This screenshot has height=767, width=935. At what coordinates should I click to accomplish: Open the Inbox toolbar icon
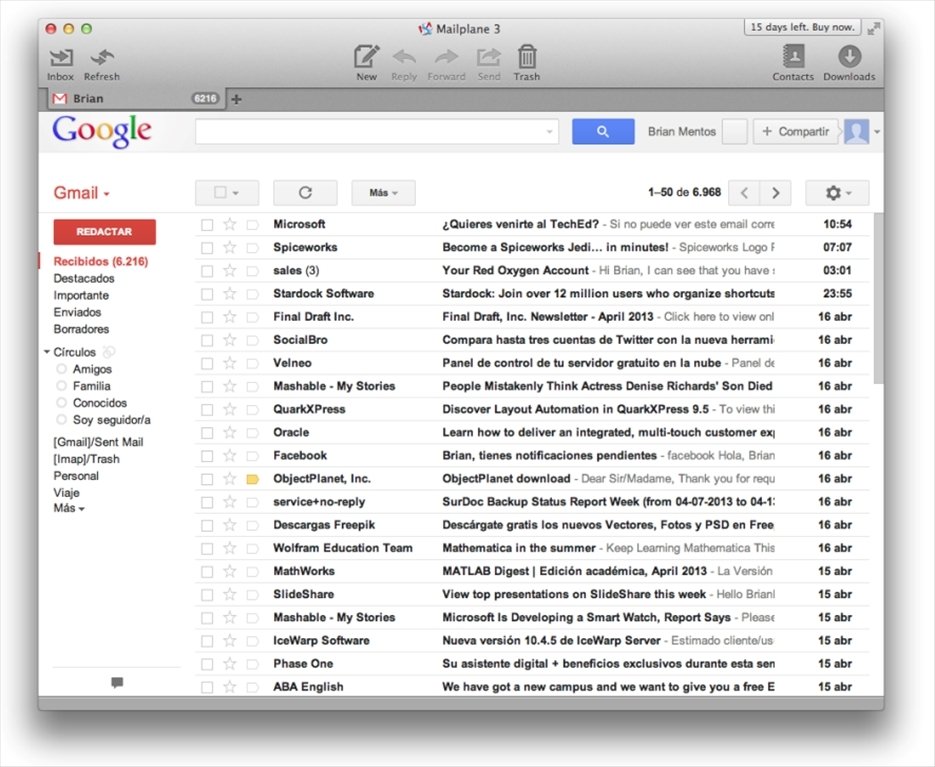(x=61, y=64)
